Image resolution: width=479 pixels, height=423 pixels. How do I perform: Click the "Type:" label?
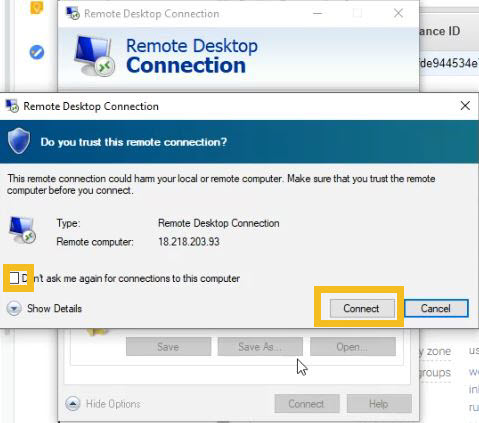(68, 223)
